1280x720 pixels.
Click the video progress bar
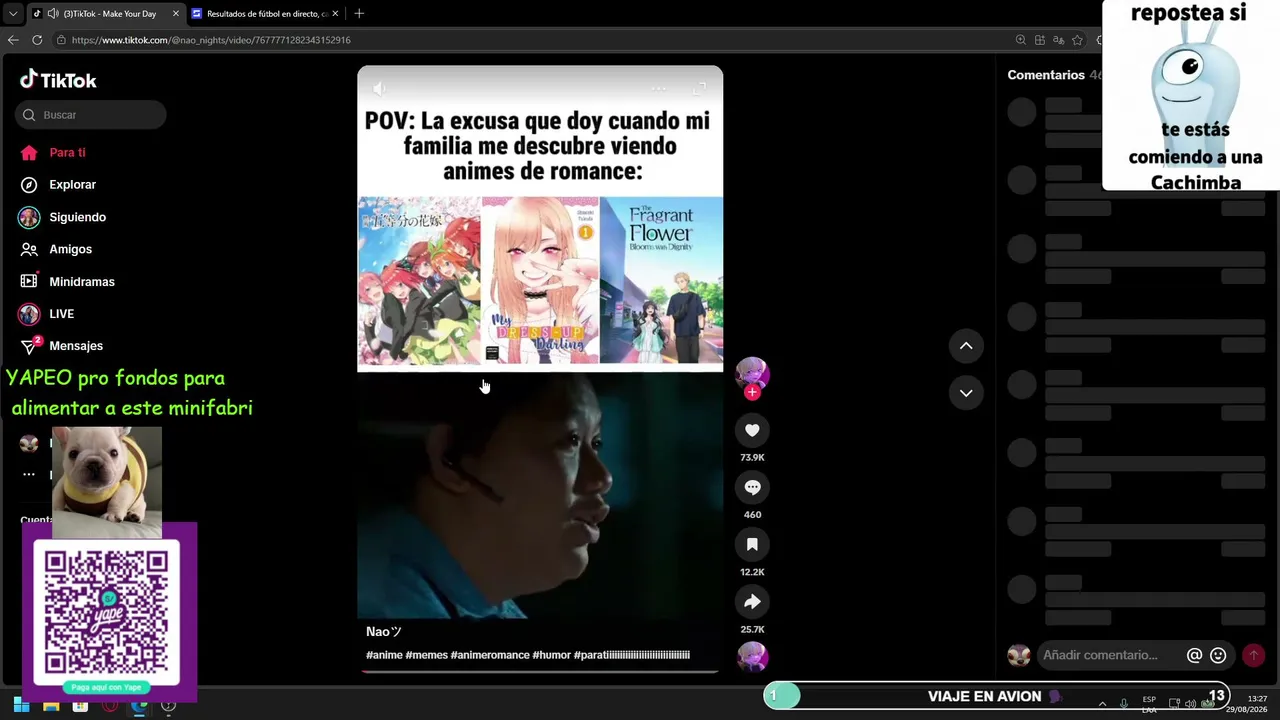[x=540, y=671]
